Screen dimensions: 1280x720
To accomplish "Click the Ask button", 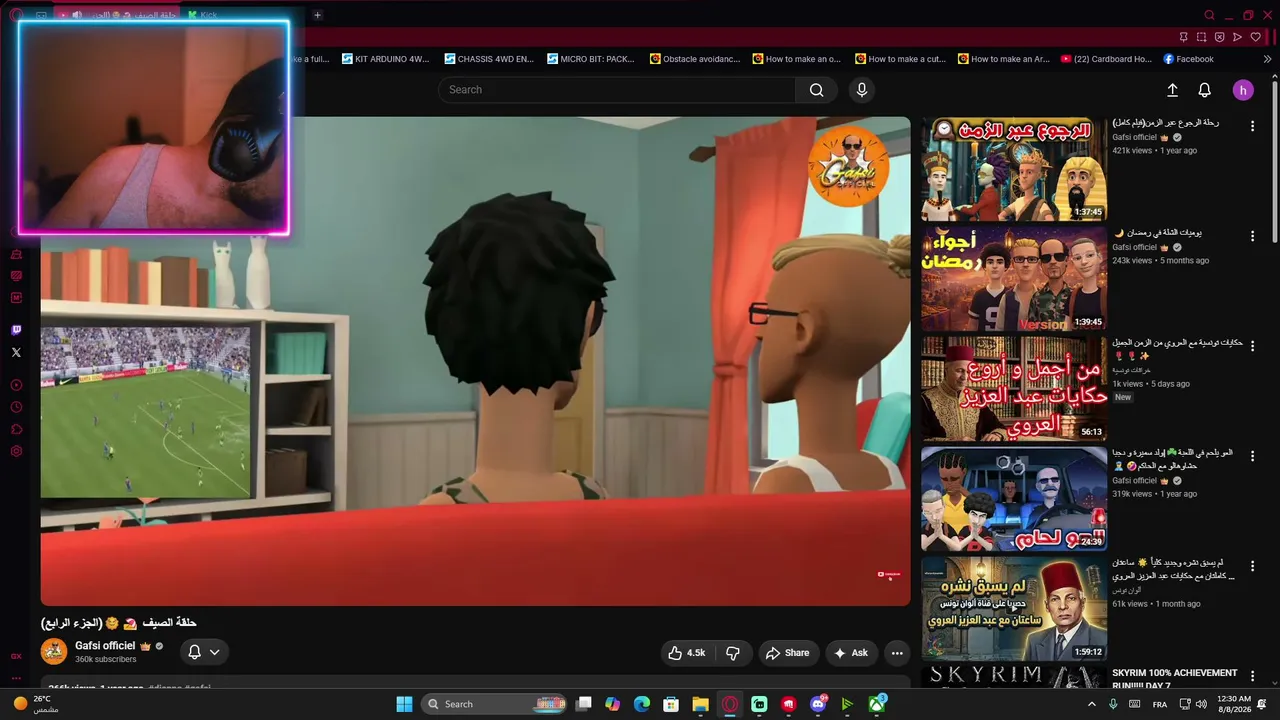I will (x=851, y=653).
